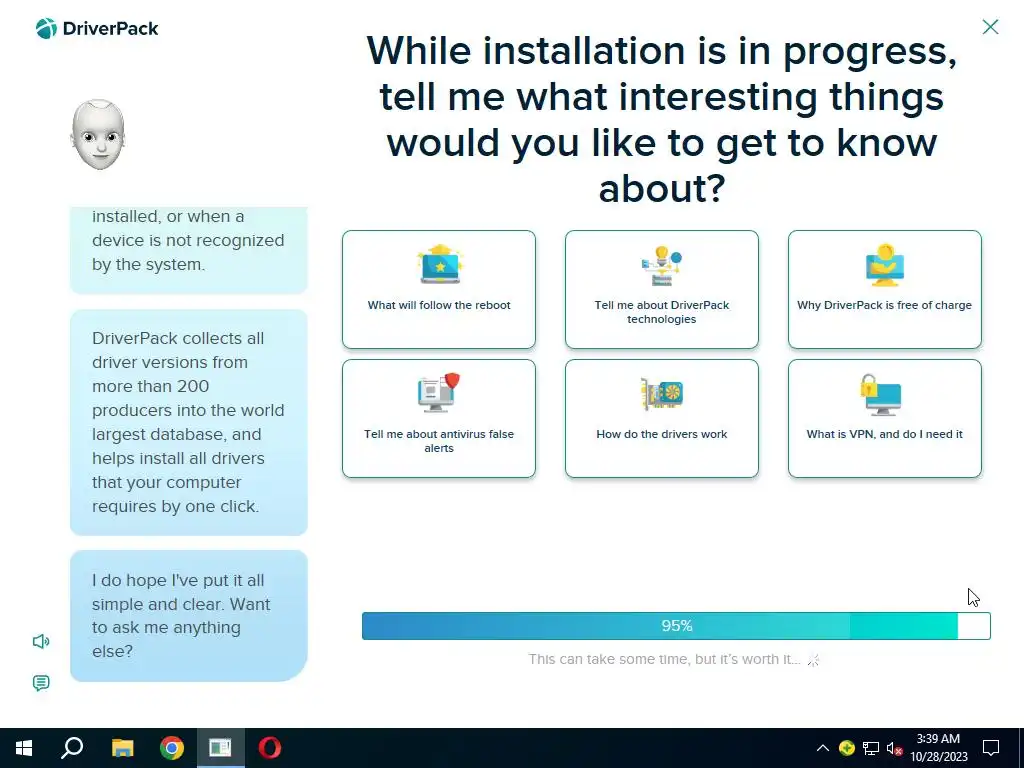Image resolution: width=1024 pixels, height=768 pixels.
Task: Click the coin monitor free-of-charge icon
Action: (885, 264)
